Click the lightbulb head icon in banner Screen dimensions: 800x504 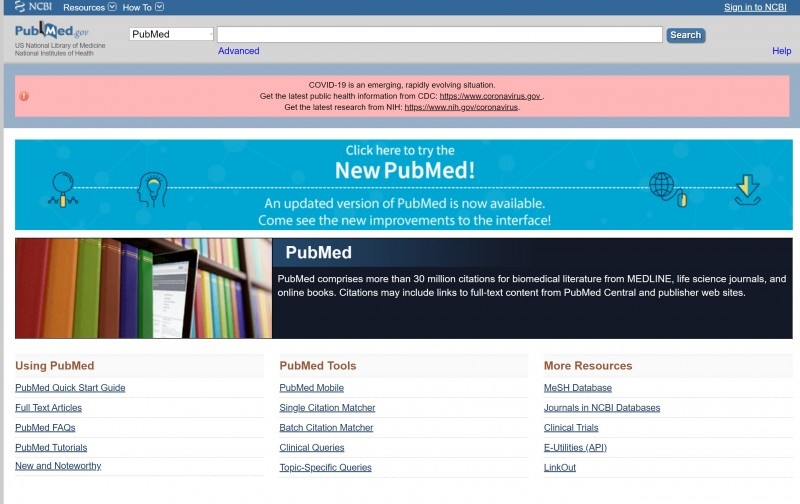pyautogui.click(x=152, y=189)
